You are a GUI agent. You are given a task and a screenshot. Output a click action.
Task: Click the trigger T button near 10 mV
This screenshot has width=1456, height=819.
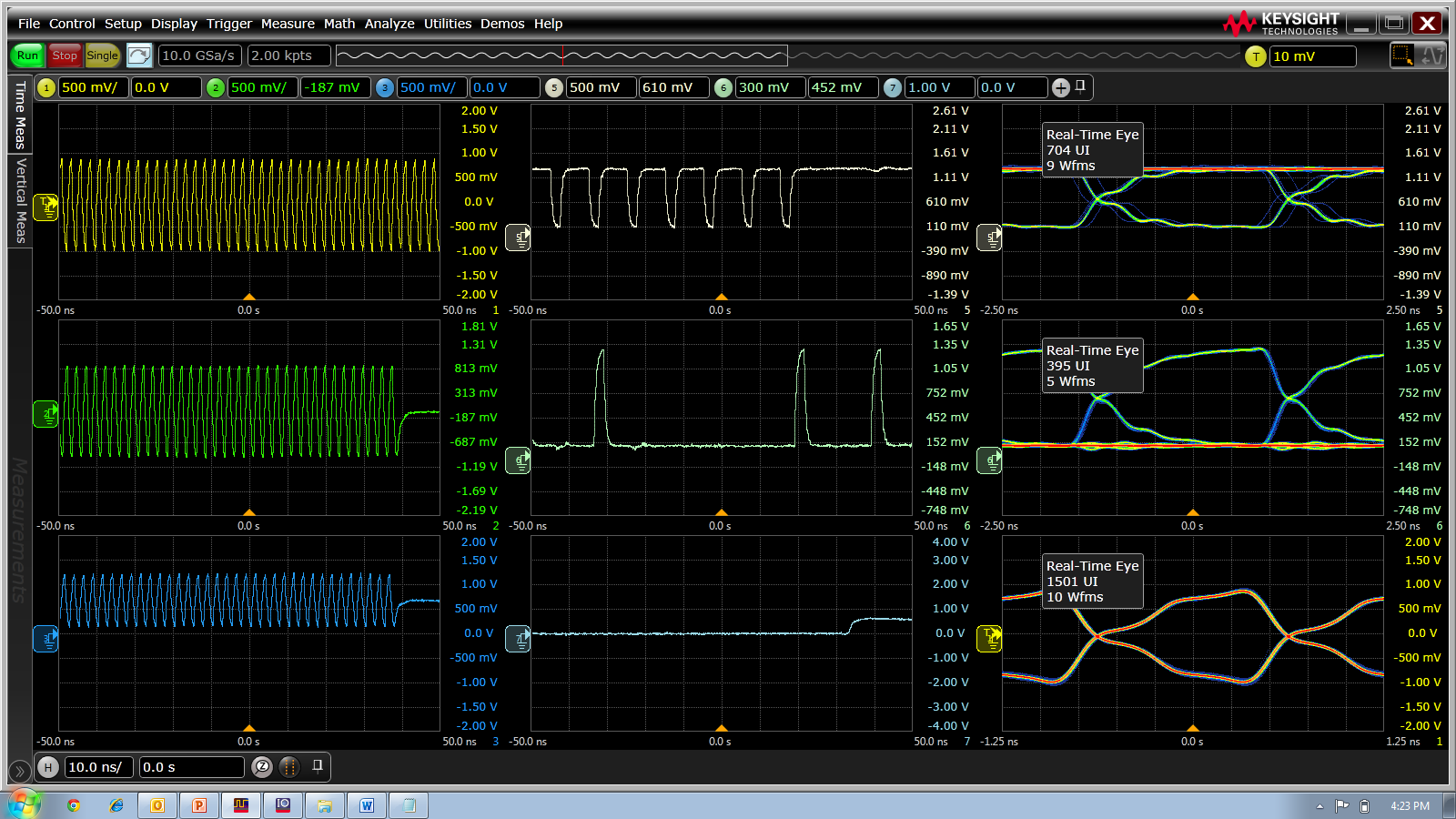click(x=1256, y=56)
